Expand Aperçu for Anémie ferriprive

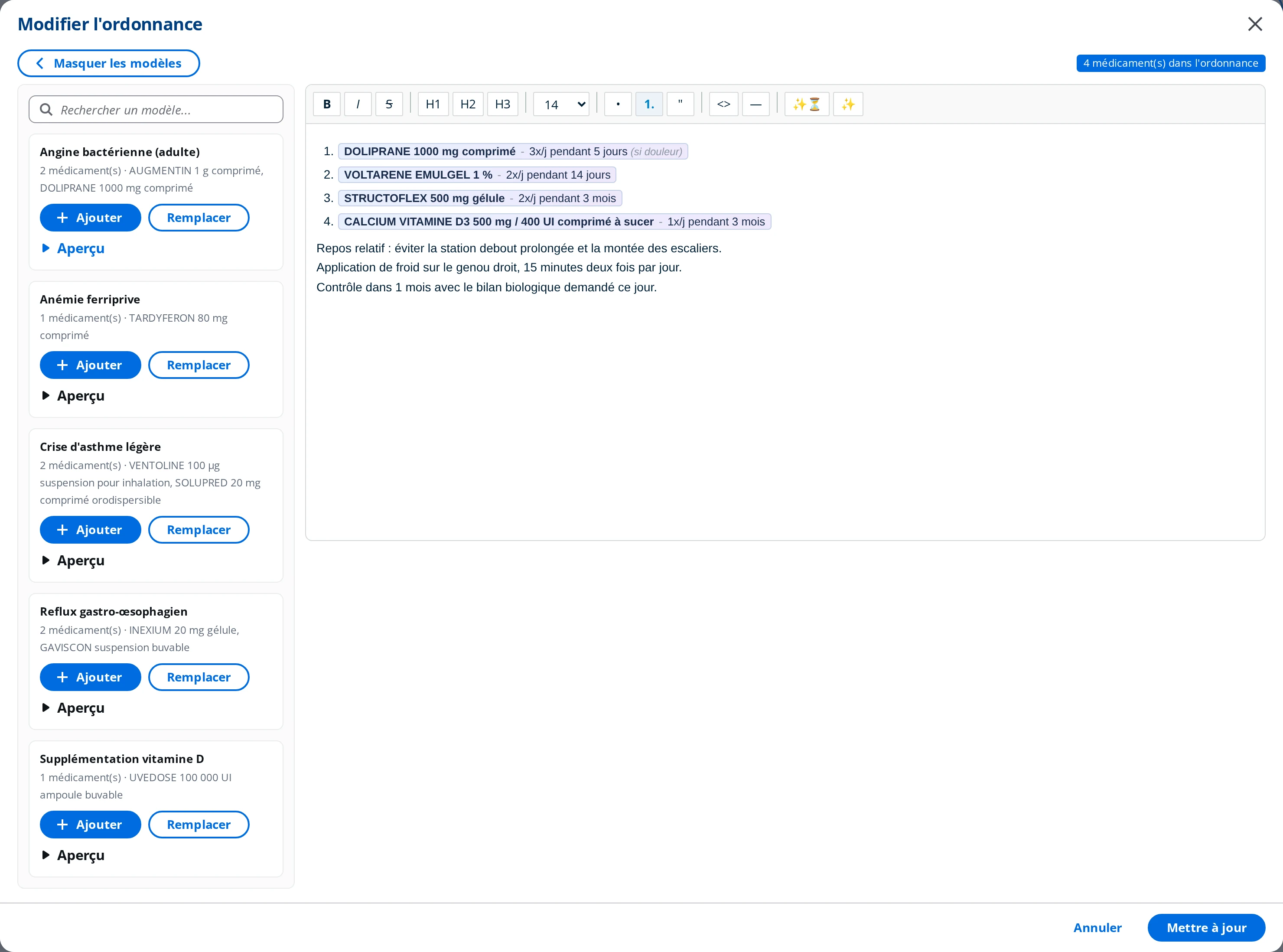click(x=73, y=396)
